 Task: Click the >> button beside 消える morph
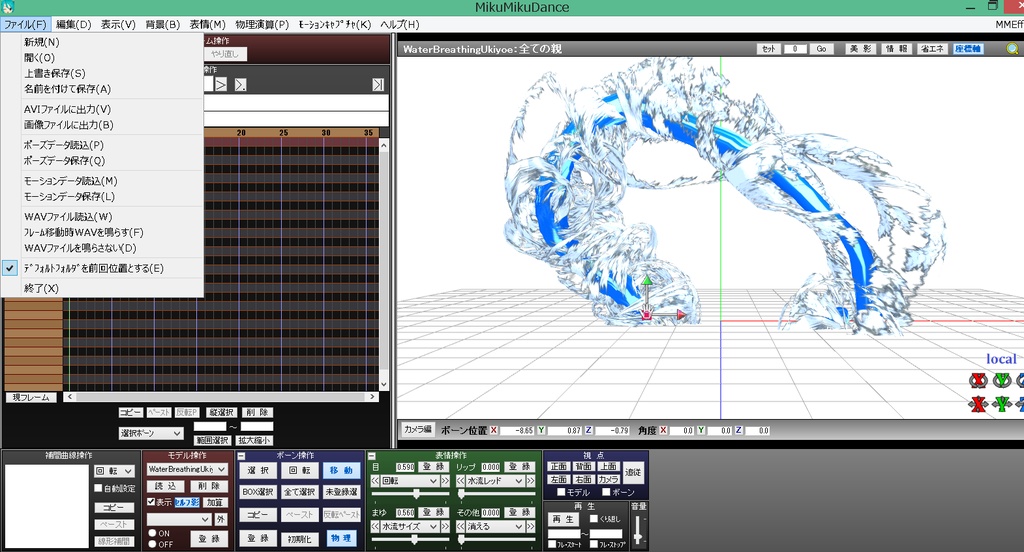pyautogui.click(x=530, y=526)
